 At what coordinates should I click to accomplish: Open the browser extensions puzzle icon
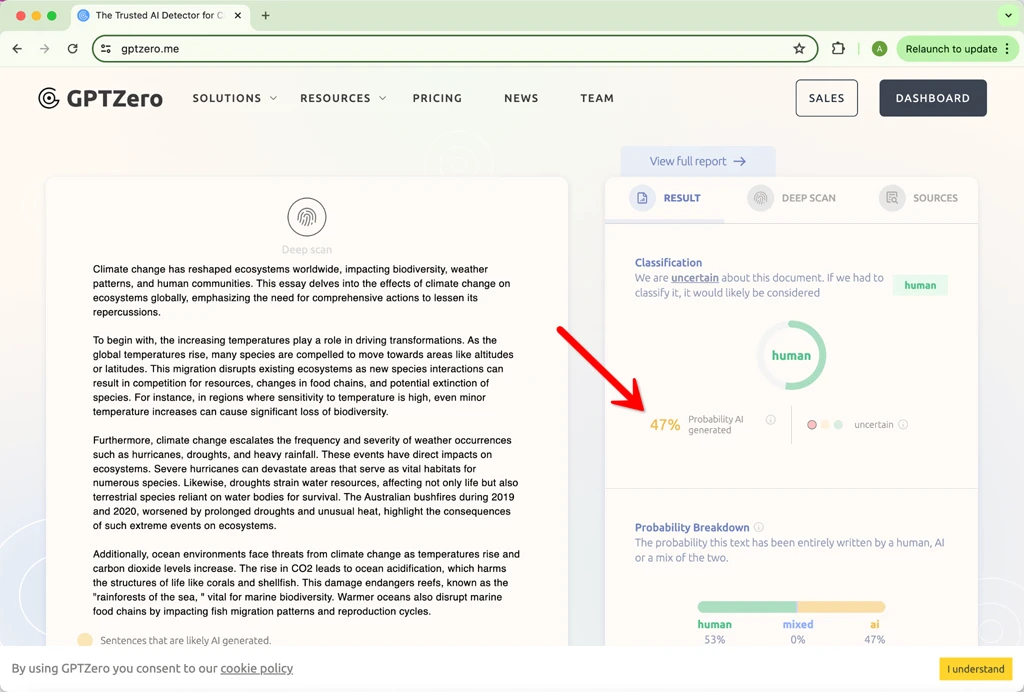(x=838, y=49)
